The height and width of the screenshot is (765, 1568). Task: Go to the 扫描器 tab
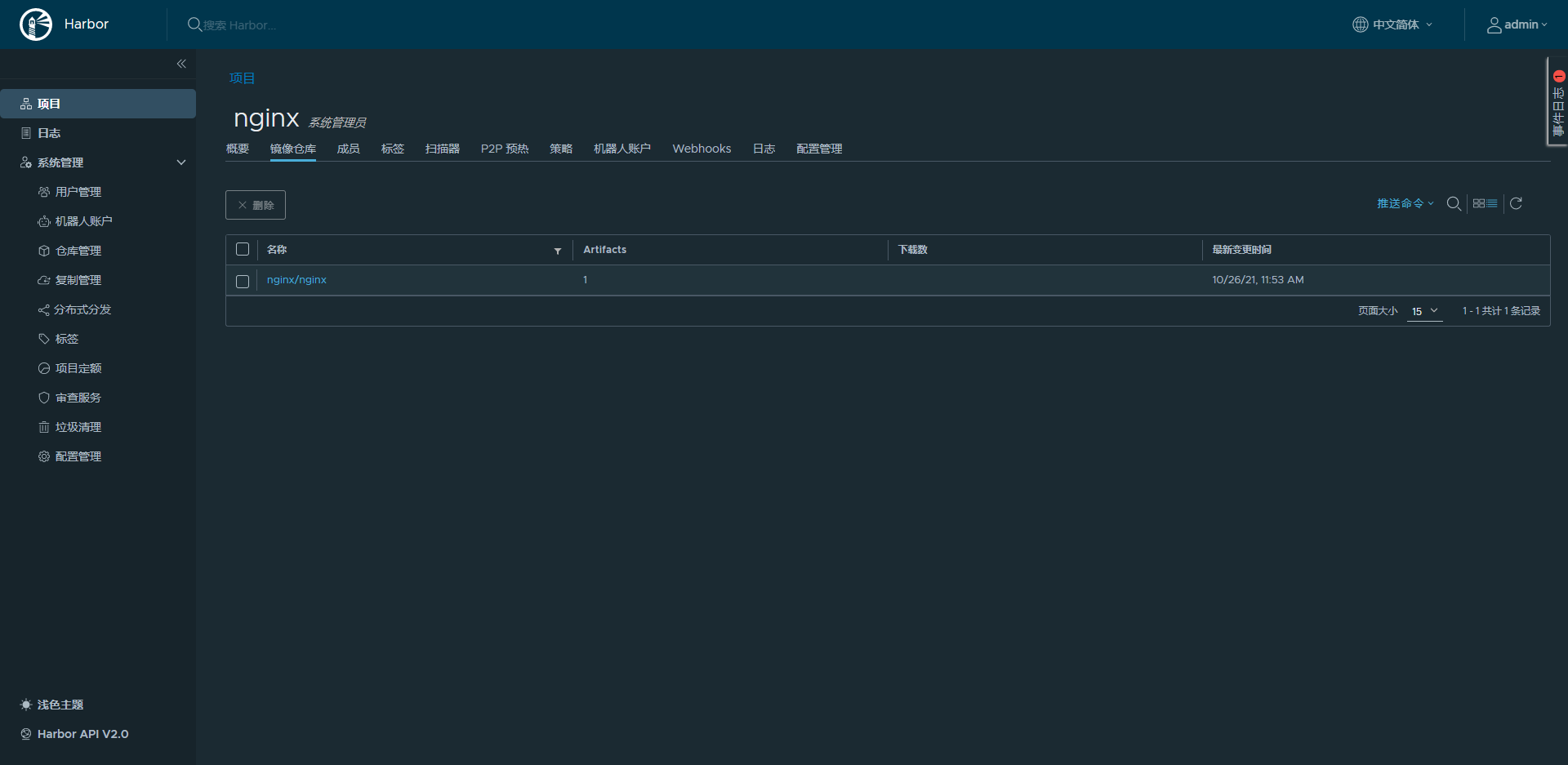[443, 149]
